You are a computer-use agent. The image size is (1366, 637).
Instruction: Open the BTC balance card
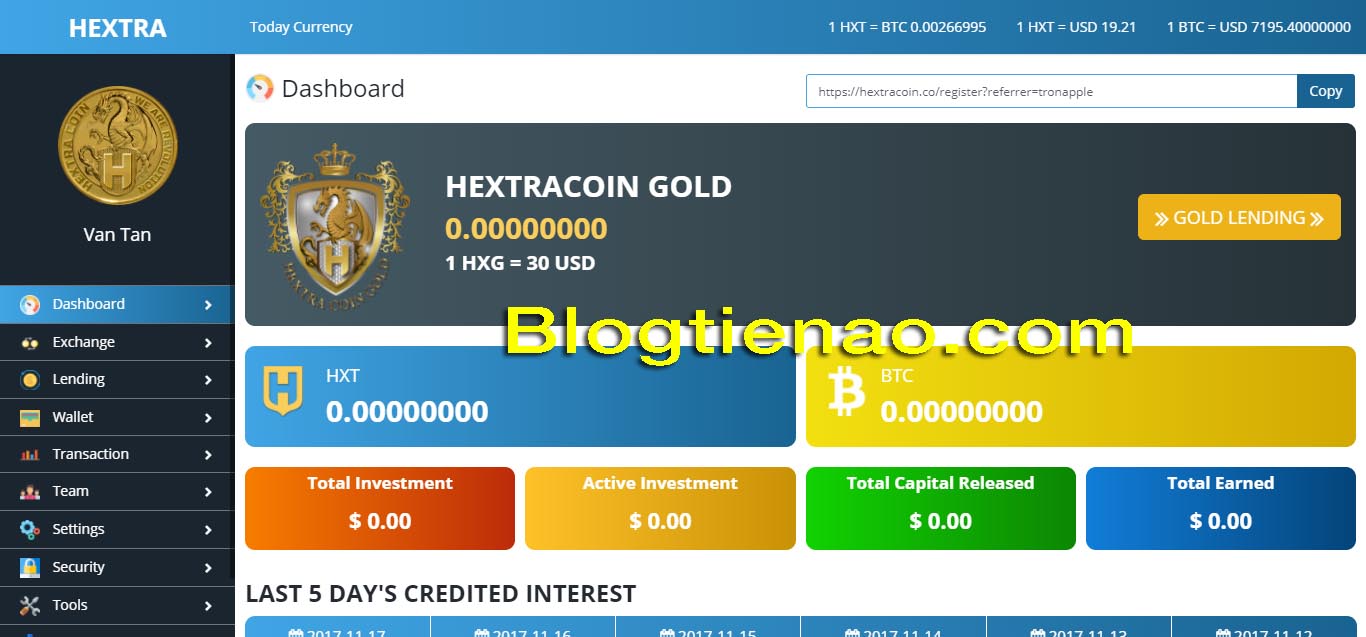click(x=1081, y=396)
